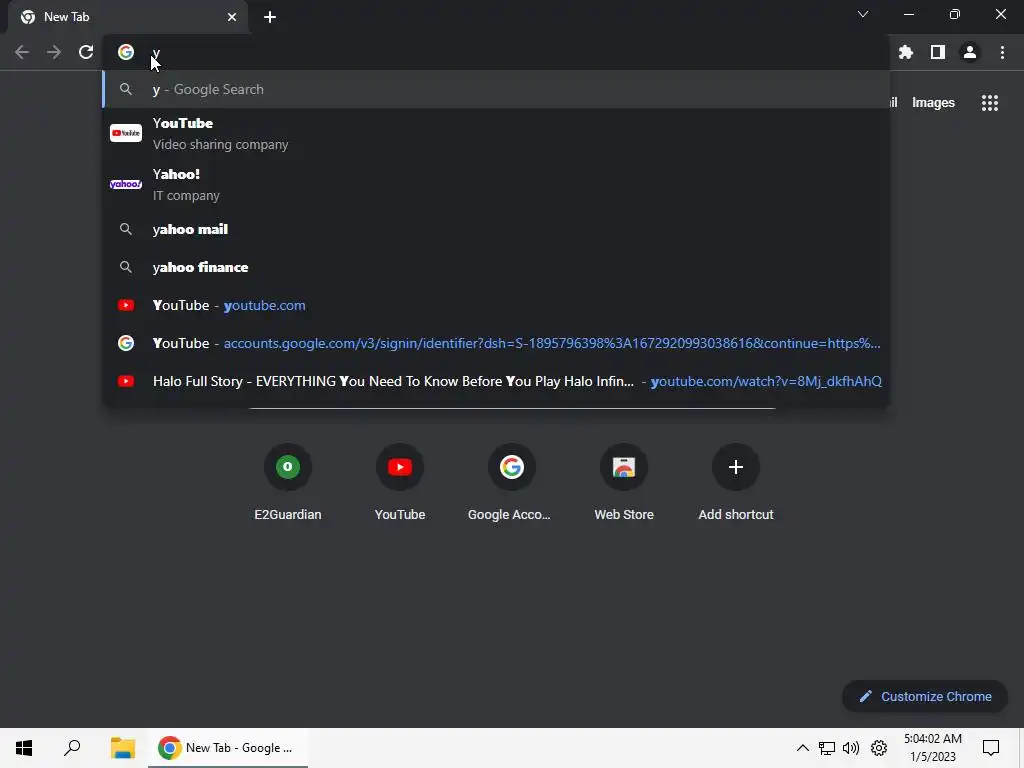Open the notification center icon

991,748
